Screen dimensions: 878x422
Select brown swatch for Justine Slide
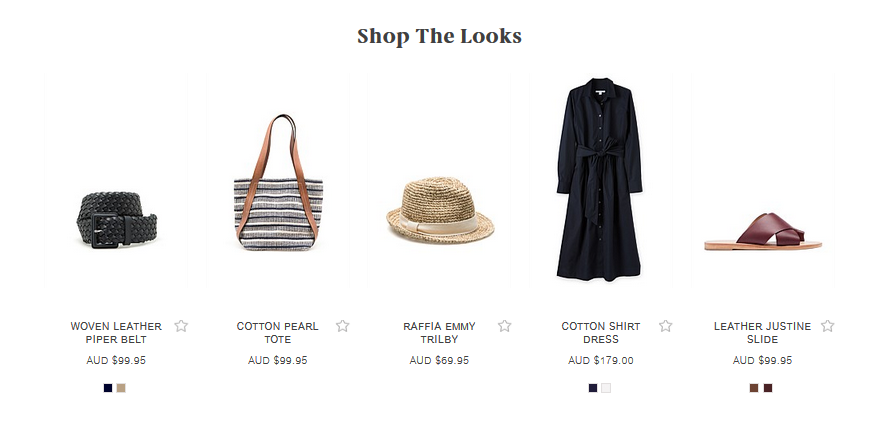[754, 388]
